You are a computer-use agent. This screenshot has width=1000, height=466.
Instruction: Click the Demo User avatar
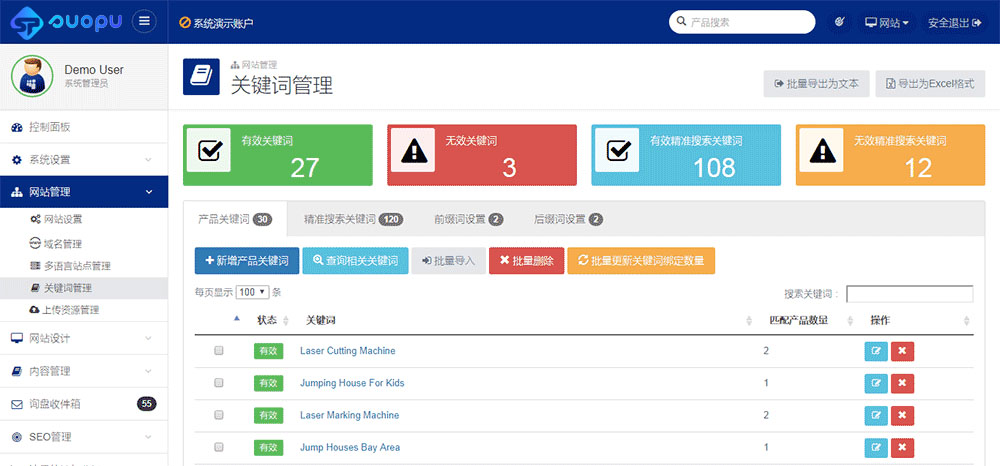tap(34, 77)
